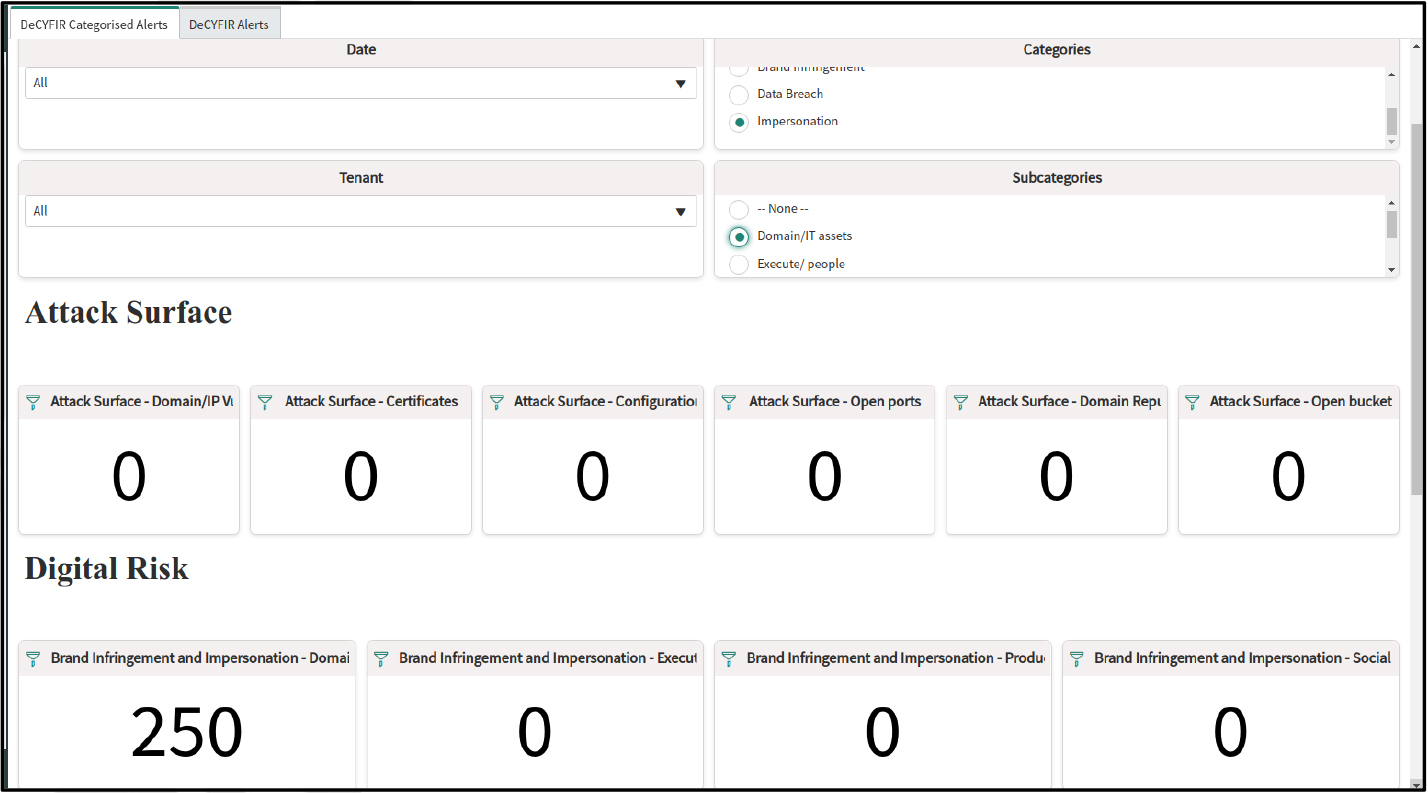Click filter icon on Attack Surface Open ports

729,402
